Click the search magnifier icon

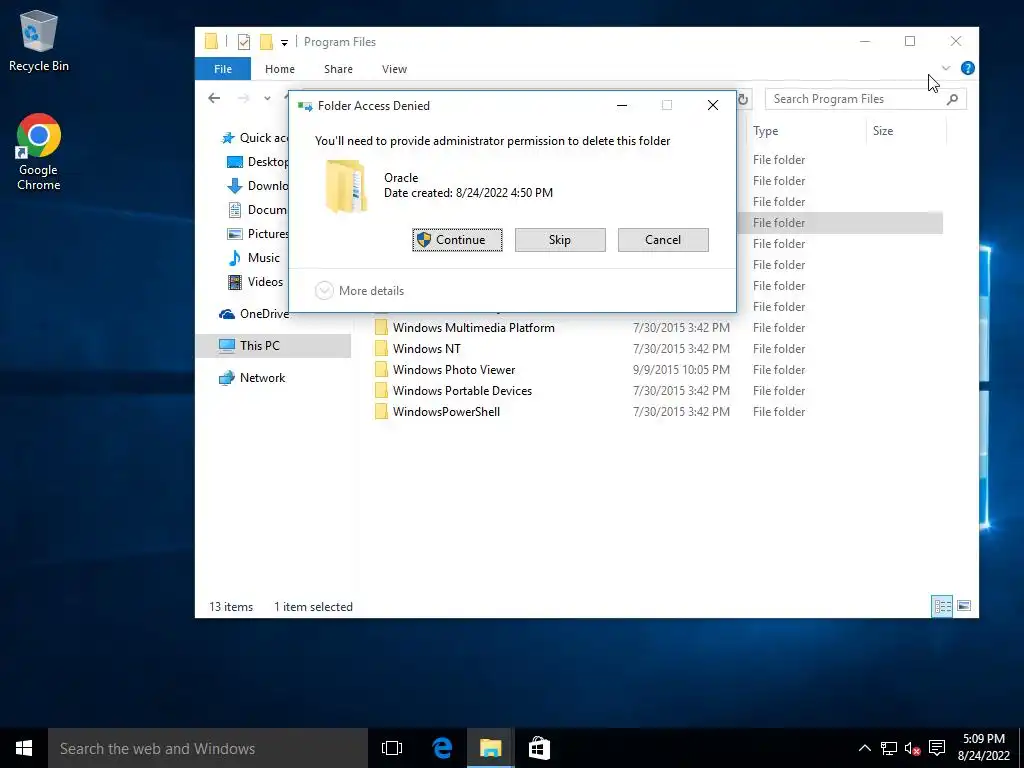953,99
